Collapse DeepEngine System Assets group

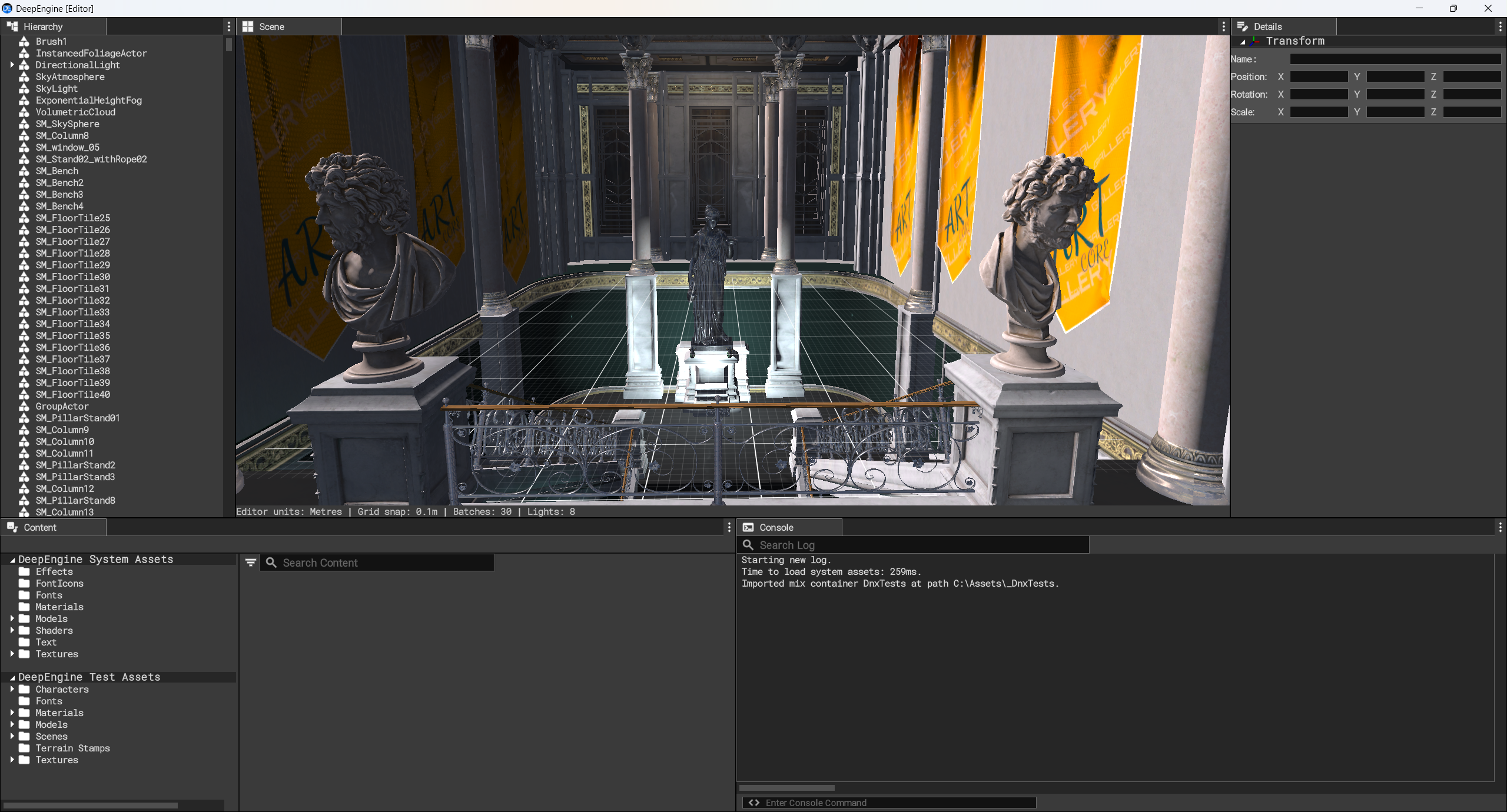point(12,560)
